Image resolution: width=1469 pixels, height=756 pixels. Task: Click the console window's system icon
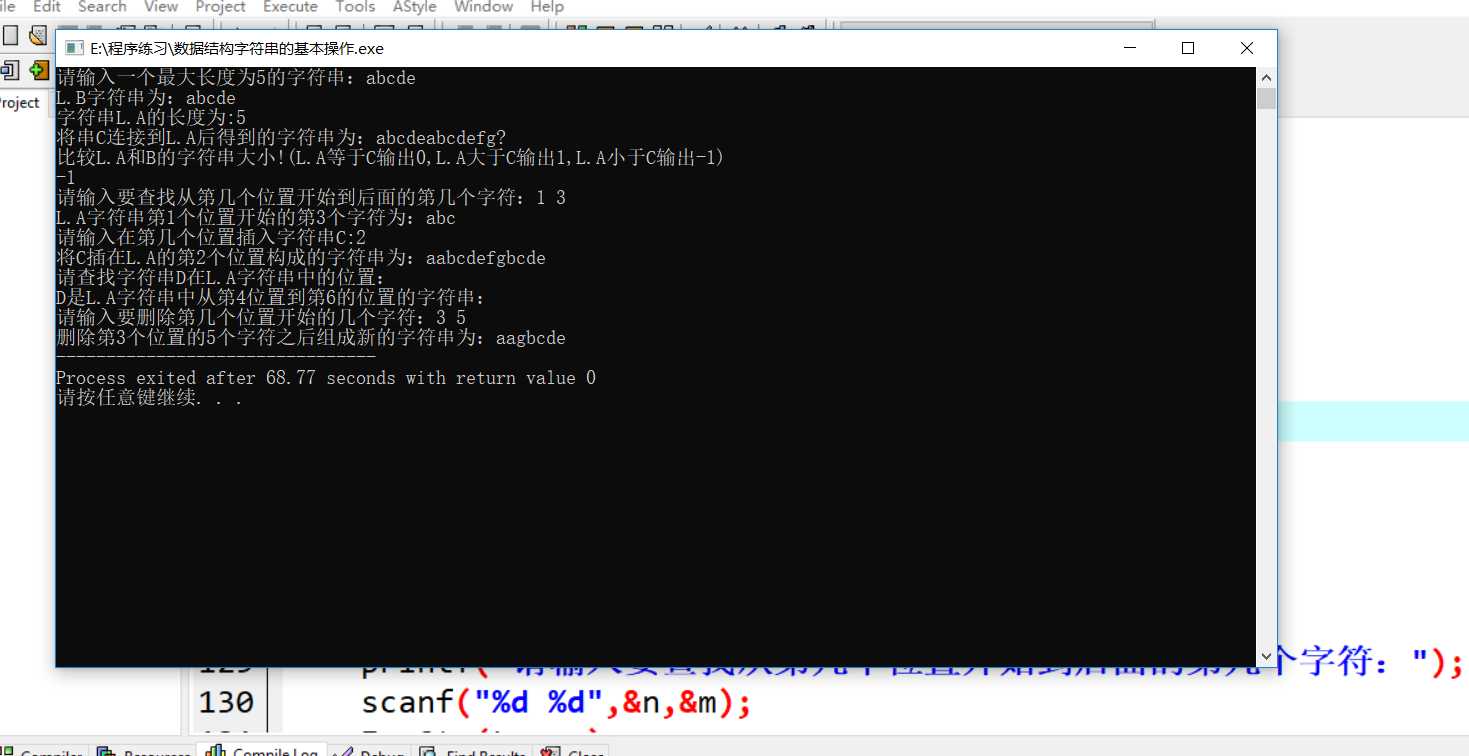[x=73, y=48]
